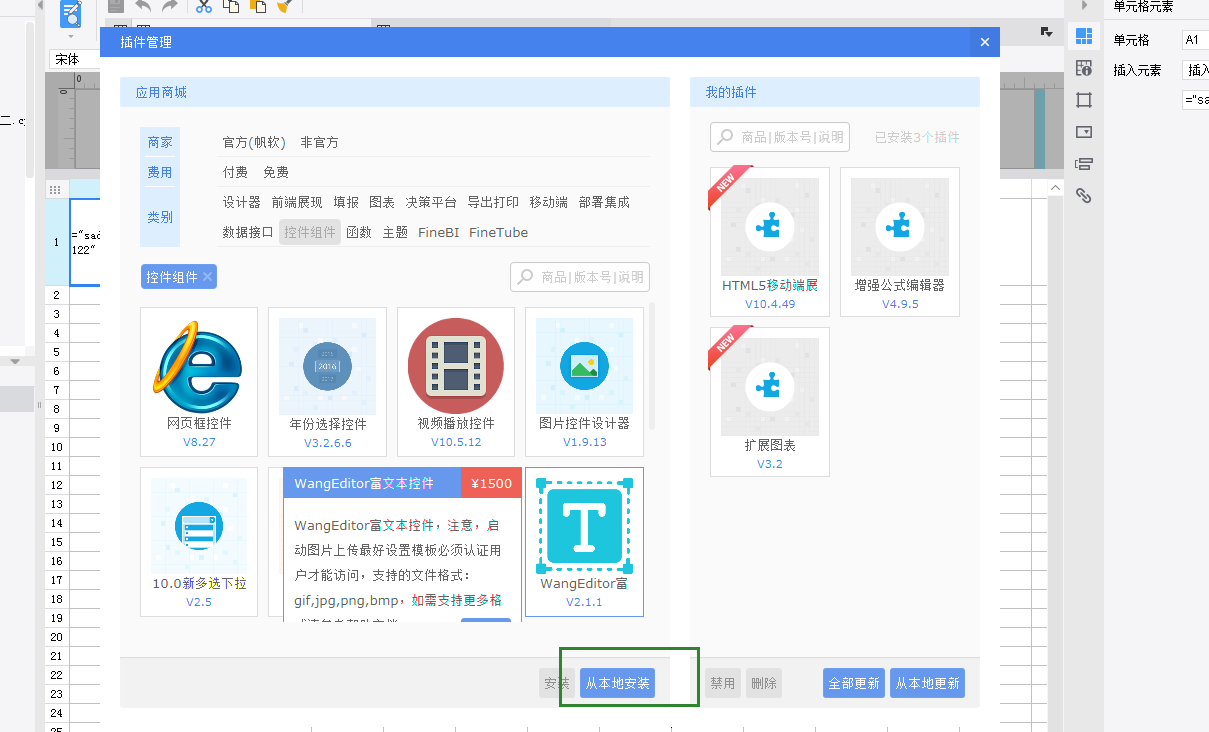Filter plugins by 付费
1209x732 pixels.
[236, 172]
